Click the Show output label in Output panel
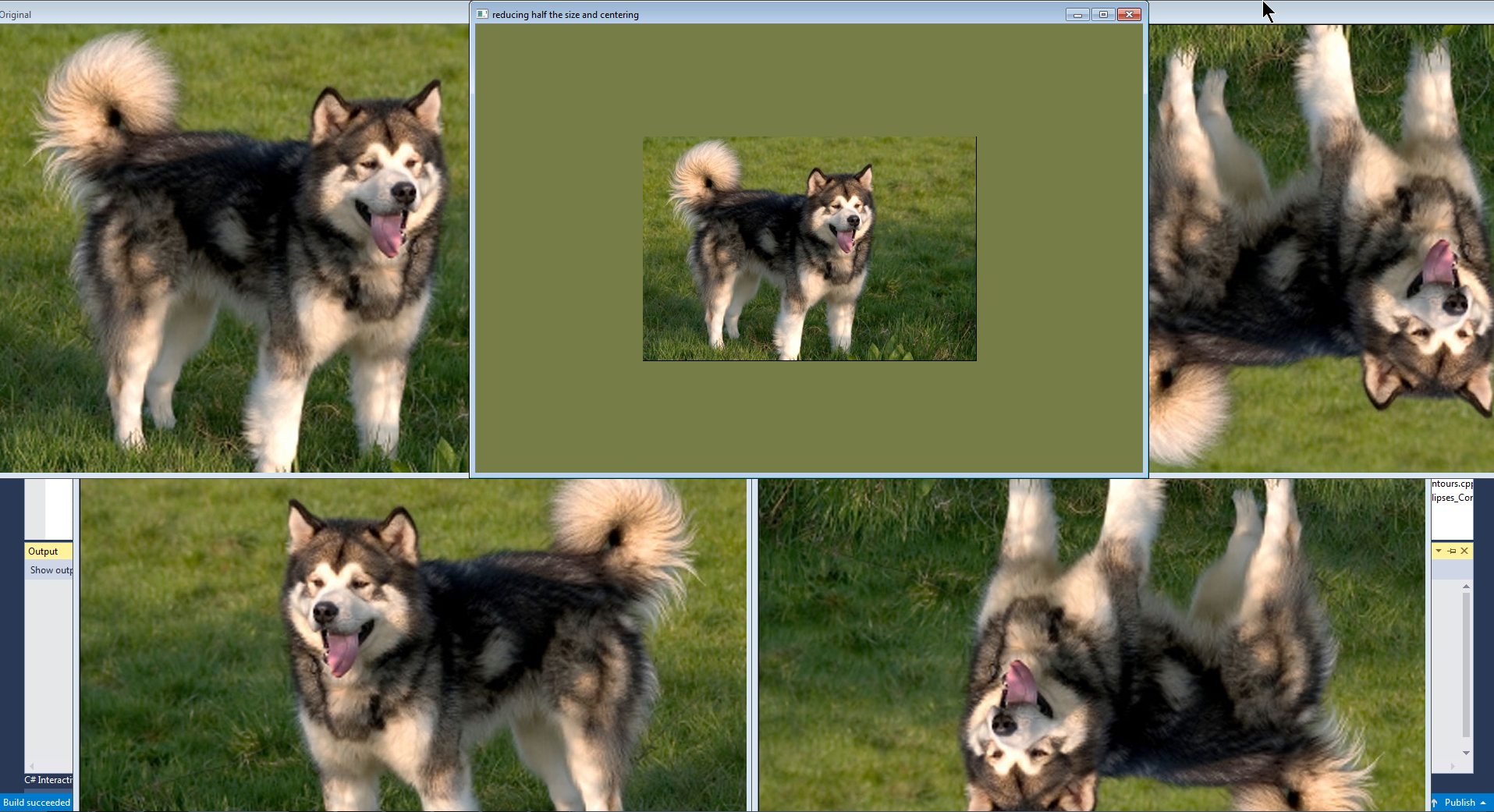 coord(51,570)
